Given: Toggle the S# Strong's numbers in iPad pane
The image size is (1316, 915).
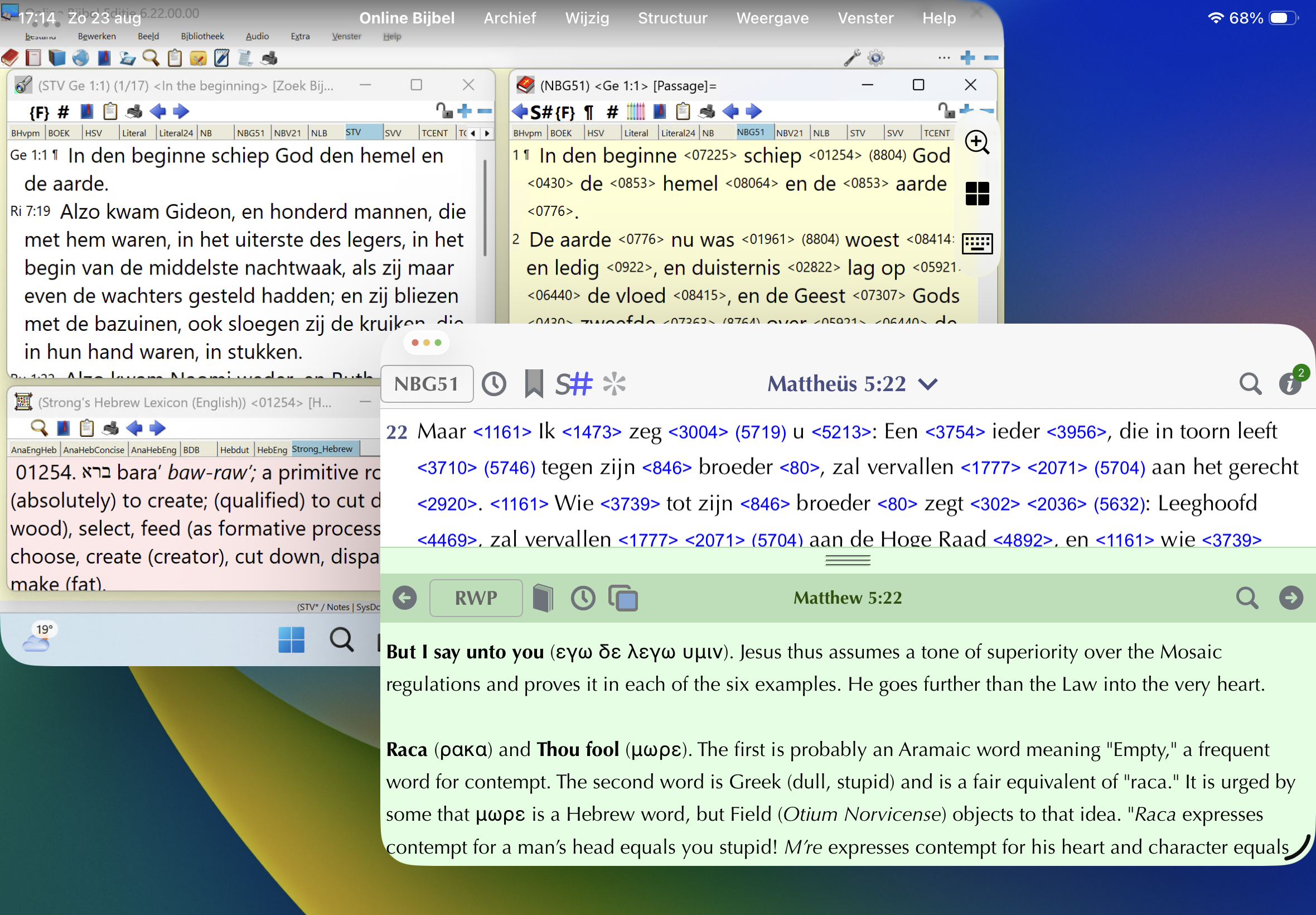Looking at the screenshot, I should (x=573, y=384).
